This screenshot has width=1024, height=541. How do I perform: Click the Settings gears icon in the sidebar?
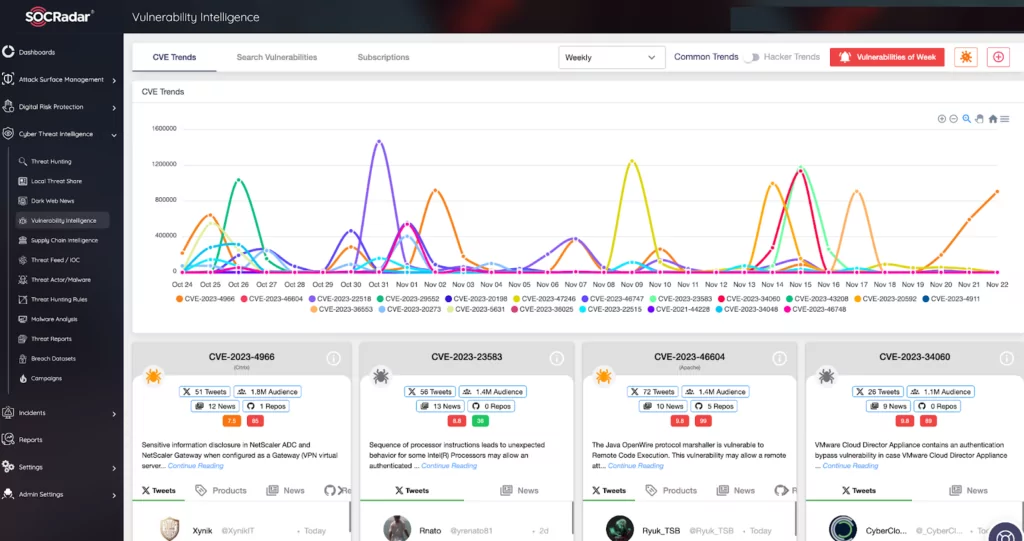pos(8,467)
